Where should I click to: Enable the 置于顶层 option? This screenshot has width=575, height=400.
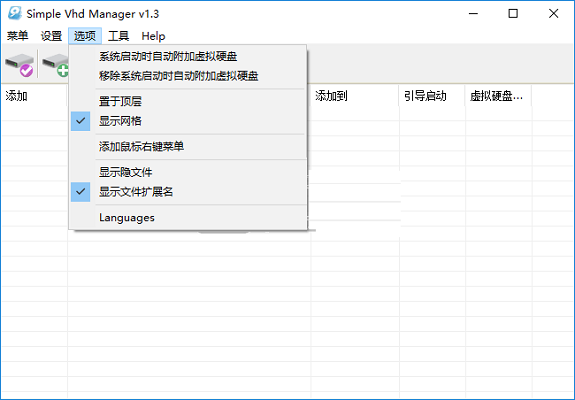[x=188, y=101]
